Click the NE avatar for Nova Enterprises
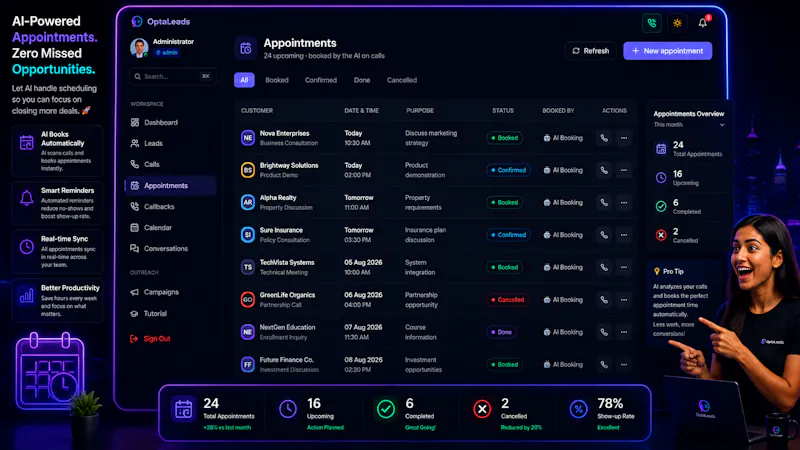Screen dimensions: 800x450 [x=247, y=138]
